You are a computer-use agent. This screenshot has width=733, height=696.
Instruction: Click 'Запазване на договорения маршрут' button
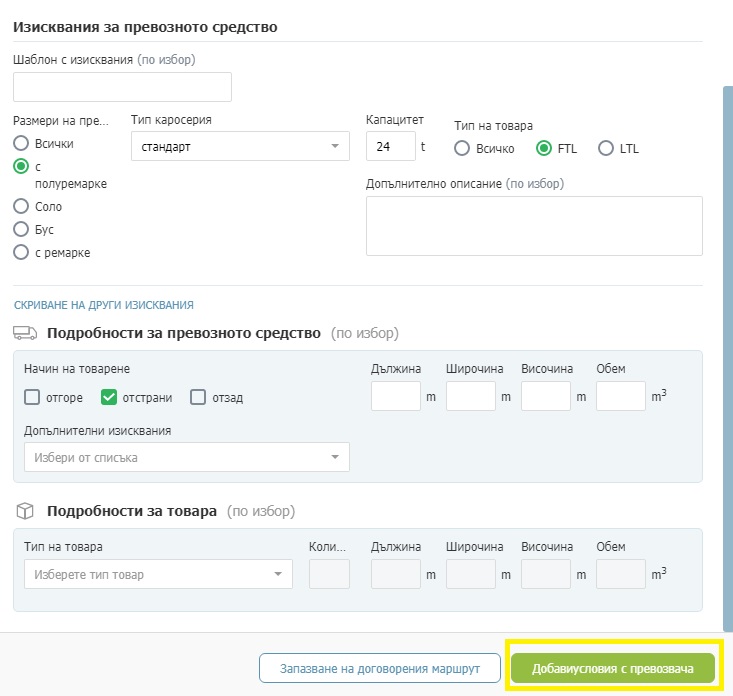pos(380,668)
